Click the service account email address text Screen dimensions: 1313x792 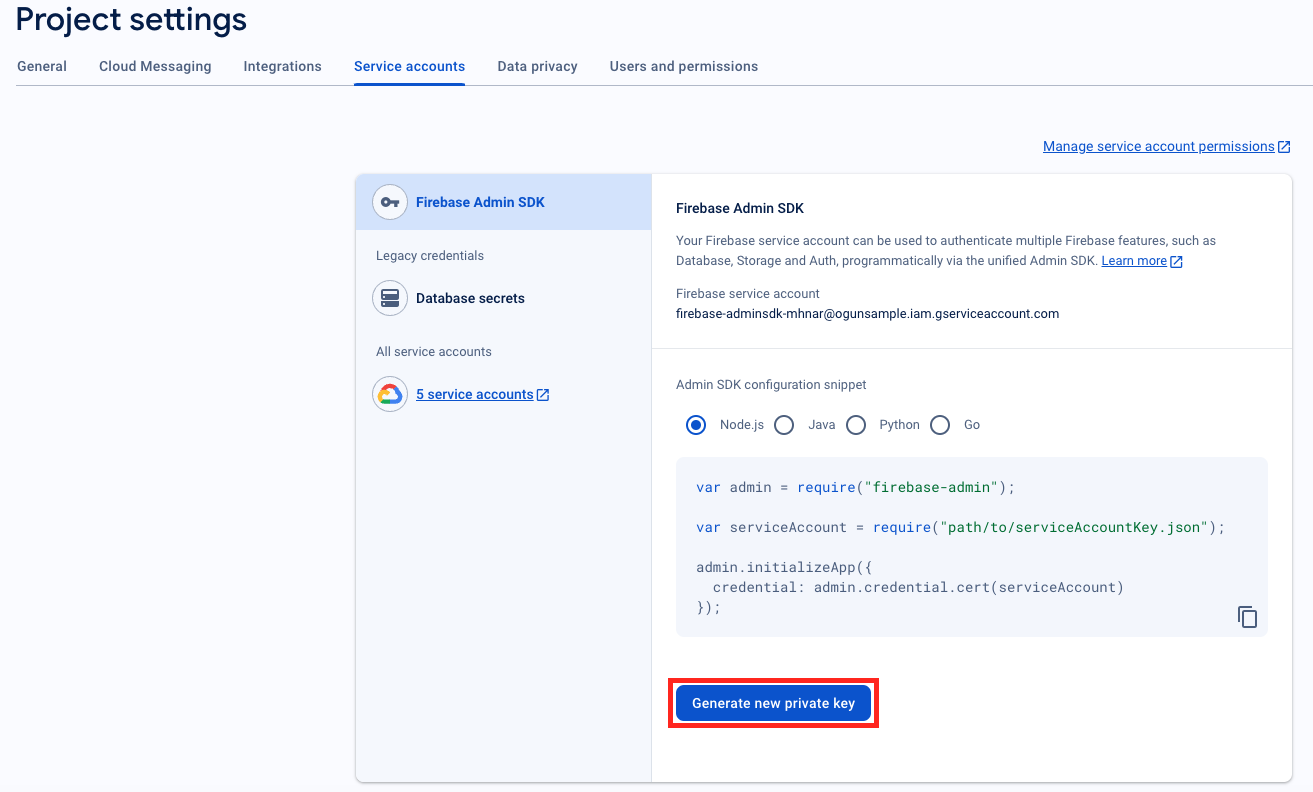click(x=867, y=313)
